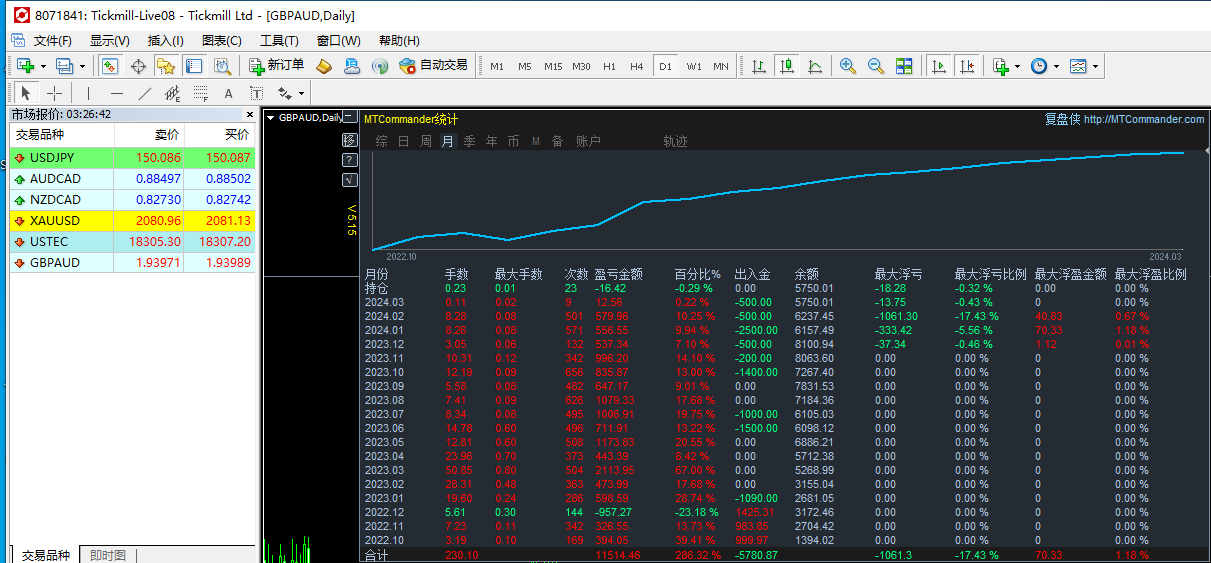The height and width of the screenshot is (563, 1211).
Task: Switch to the 即时图 tab
Action: pos(108,555)
